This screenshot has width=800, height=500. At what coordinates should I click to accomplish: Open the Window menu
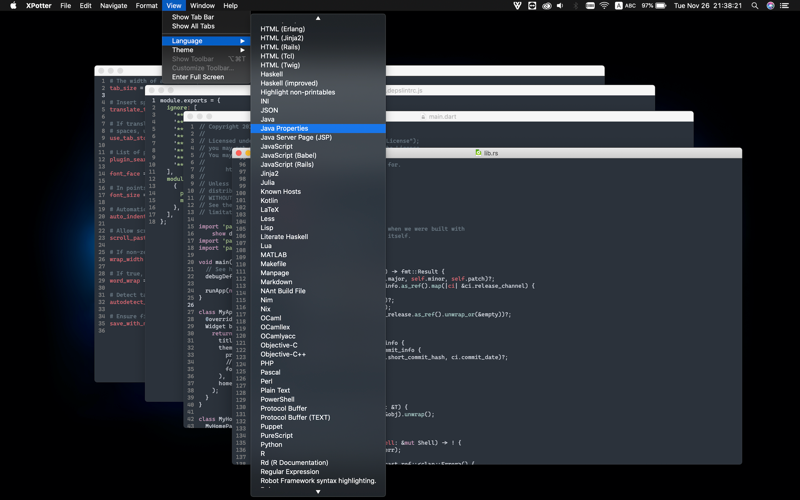[x=202, y=6]
